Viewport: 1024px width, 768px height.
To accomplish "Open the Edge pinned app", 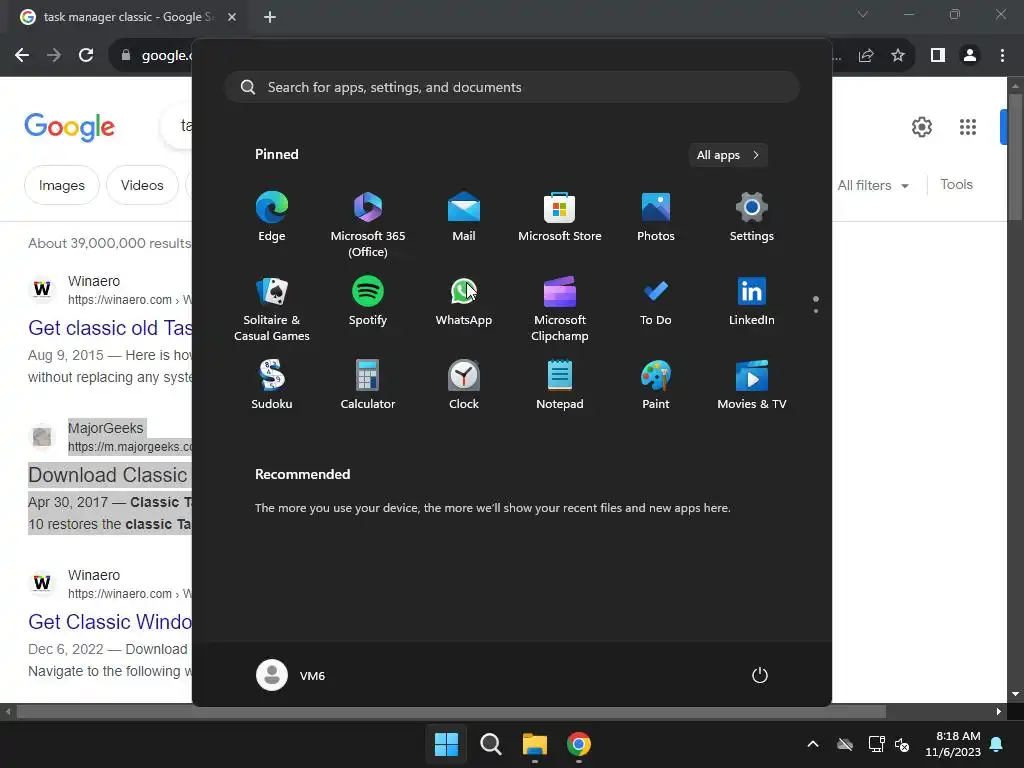I will point(272,217).
